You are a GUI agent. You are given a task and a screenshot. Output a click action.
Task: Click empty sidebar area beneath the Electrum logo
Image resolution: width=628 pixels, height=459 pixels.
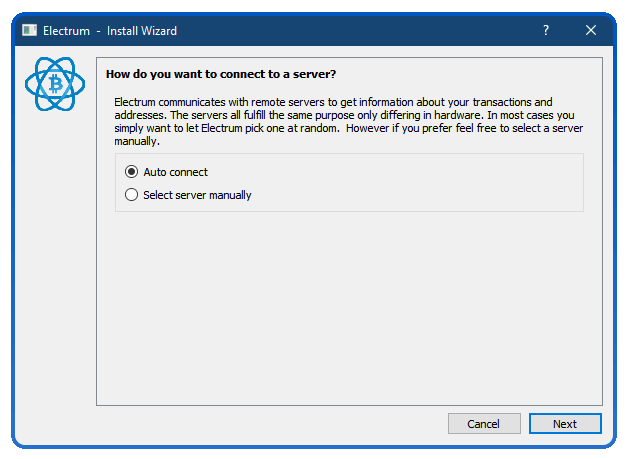(x=55, y=260)
